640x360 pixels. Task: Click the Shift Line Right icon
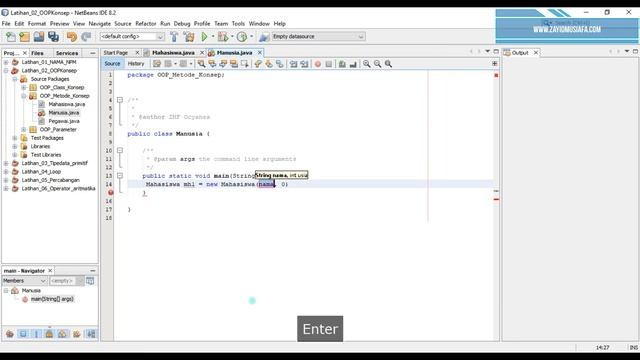coord(304,64)
